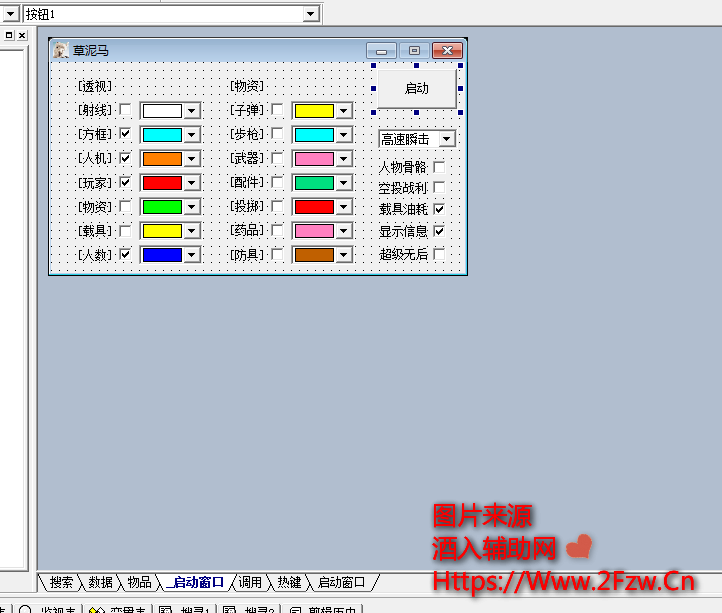
Task: Open the 调用 tab
Action: click(250, 582)
